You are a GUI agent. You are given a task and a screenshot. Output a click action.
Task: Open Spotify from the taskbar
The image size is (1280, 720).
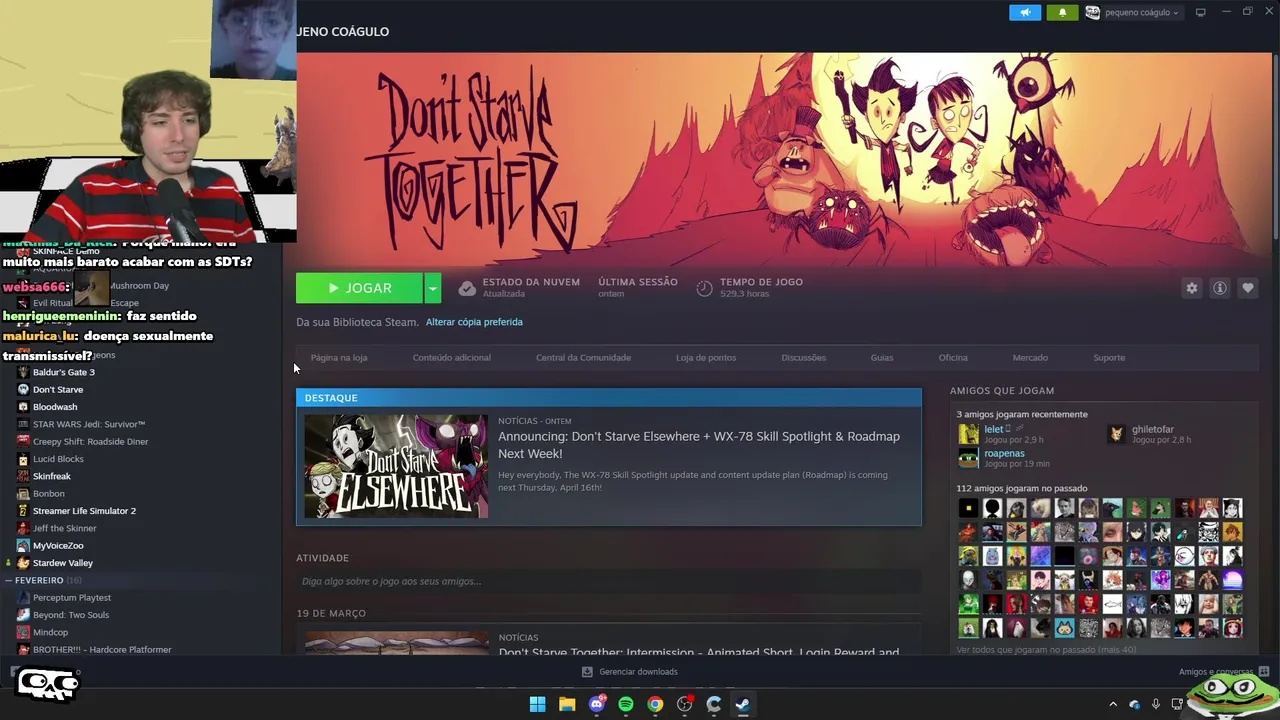tap(626, 704)
